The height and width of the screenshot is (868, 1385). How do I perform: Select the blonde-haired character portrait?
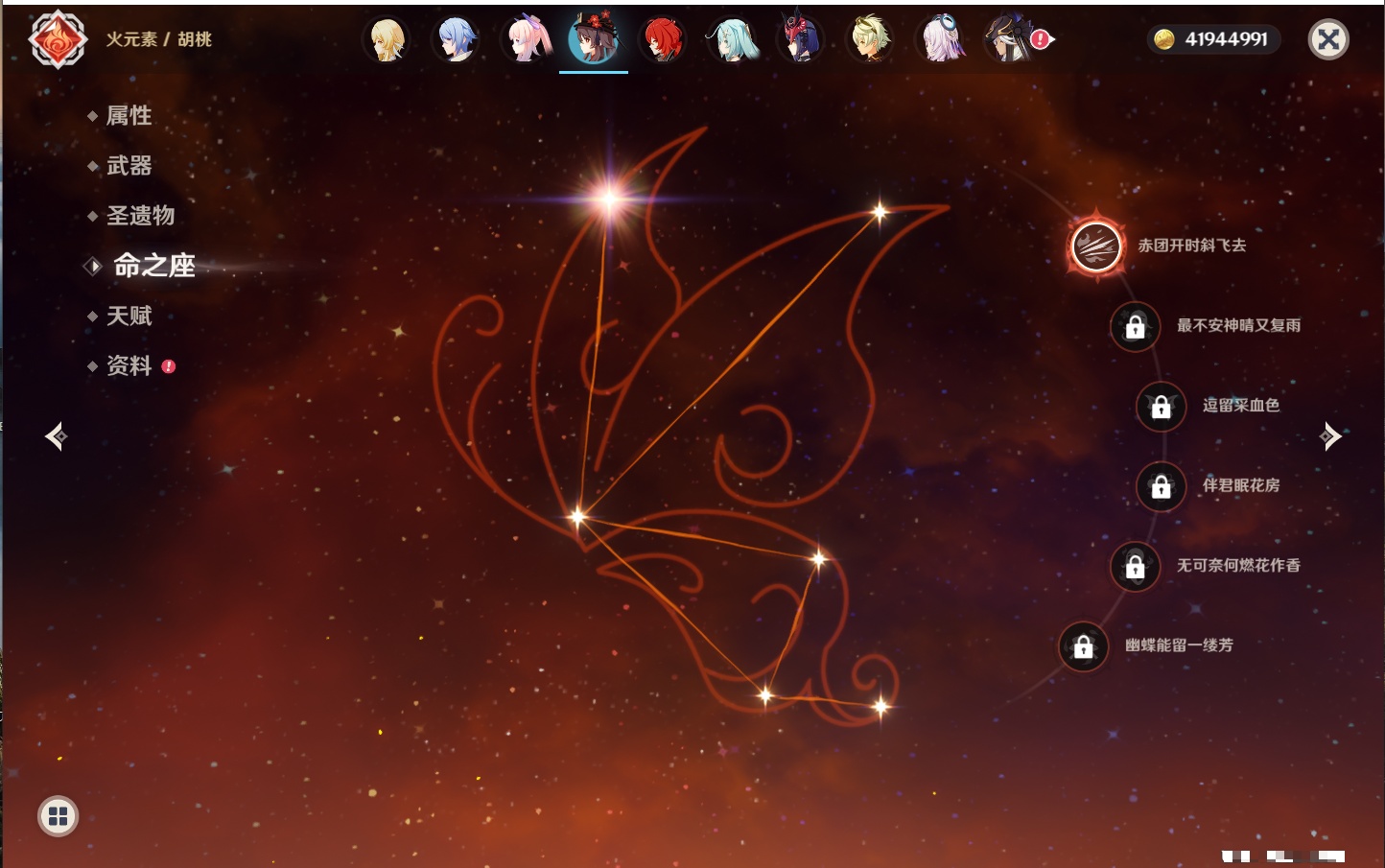[x=387, y=40]
